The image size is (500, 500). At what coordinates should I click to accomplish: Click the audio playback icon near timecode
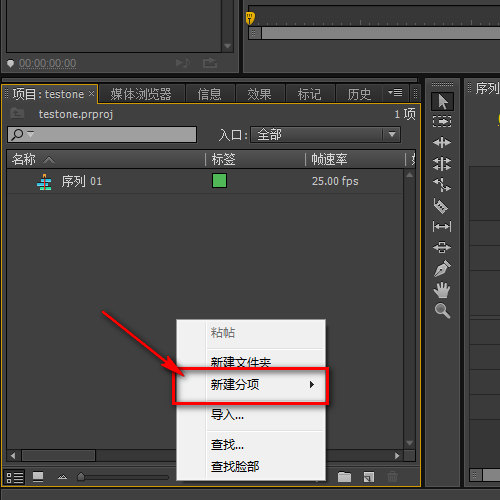pos(183,63)
